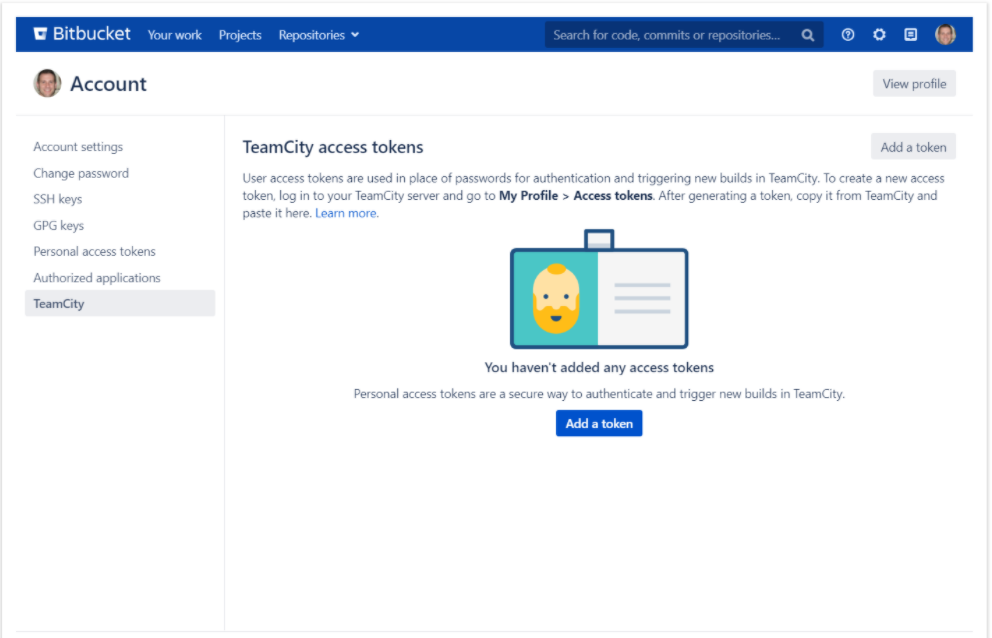Click the View profile button
The image size is (992, 638).
pos(914,84)
